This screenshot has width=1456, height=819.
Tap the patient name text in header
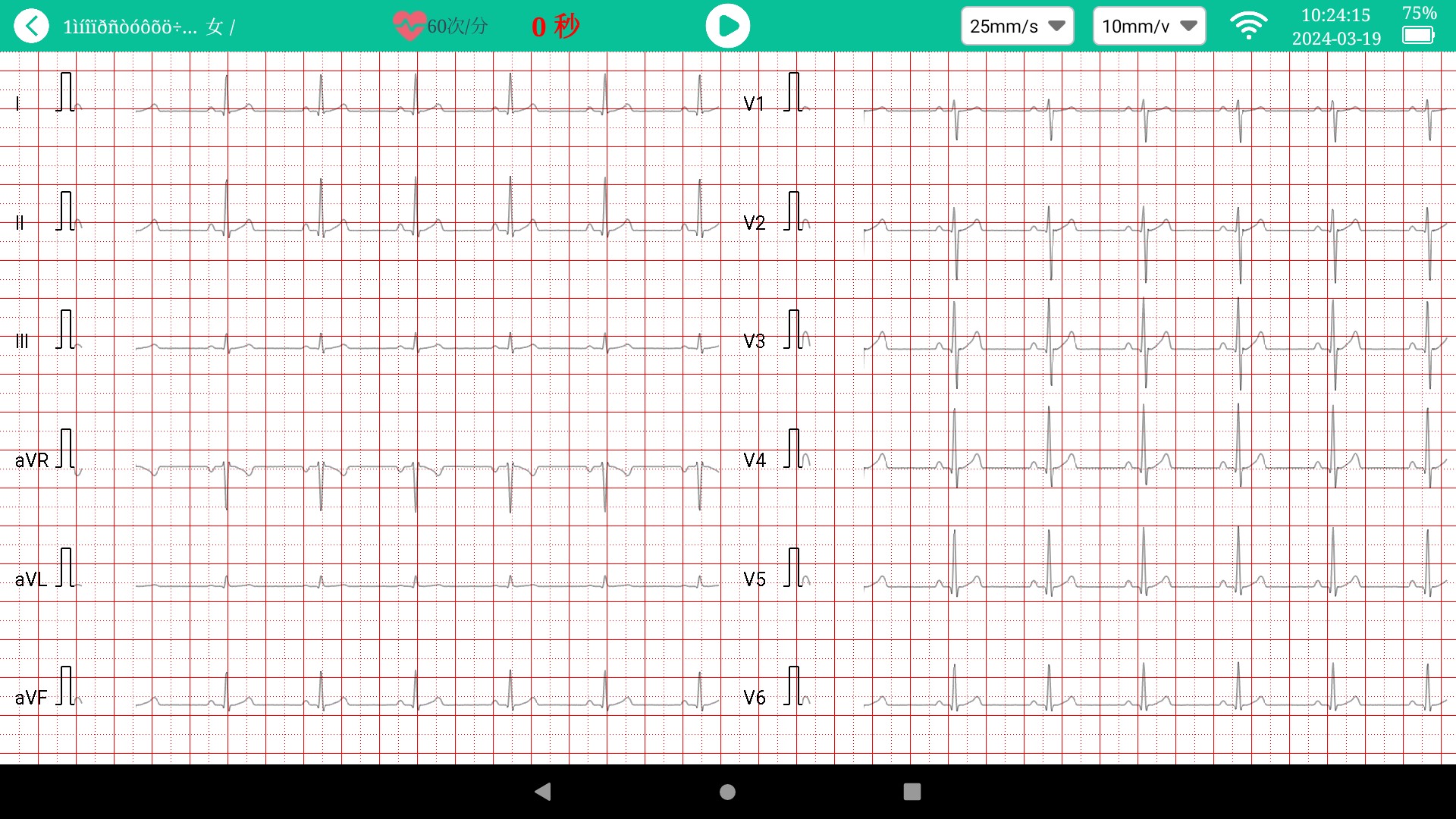point(129,27)
